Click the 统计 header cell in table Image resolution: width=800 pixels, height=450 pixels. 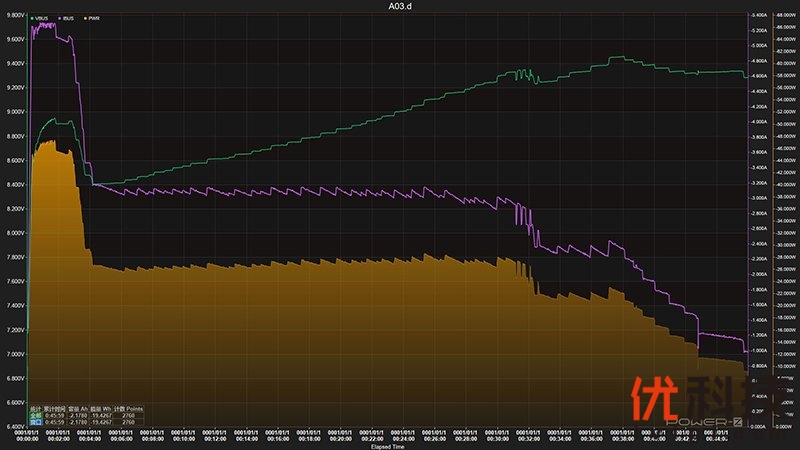tap(35, 408)
